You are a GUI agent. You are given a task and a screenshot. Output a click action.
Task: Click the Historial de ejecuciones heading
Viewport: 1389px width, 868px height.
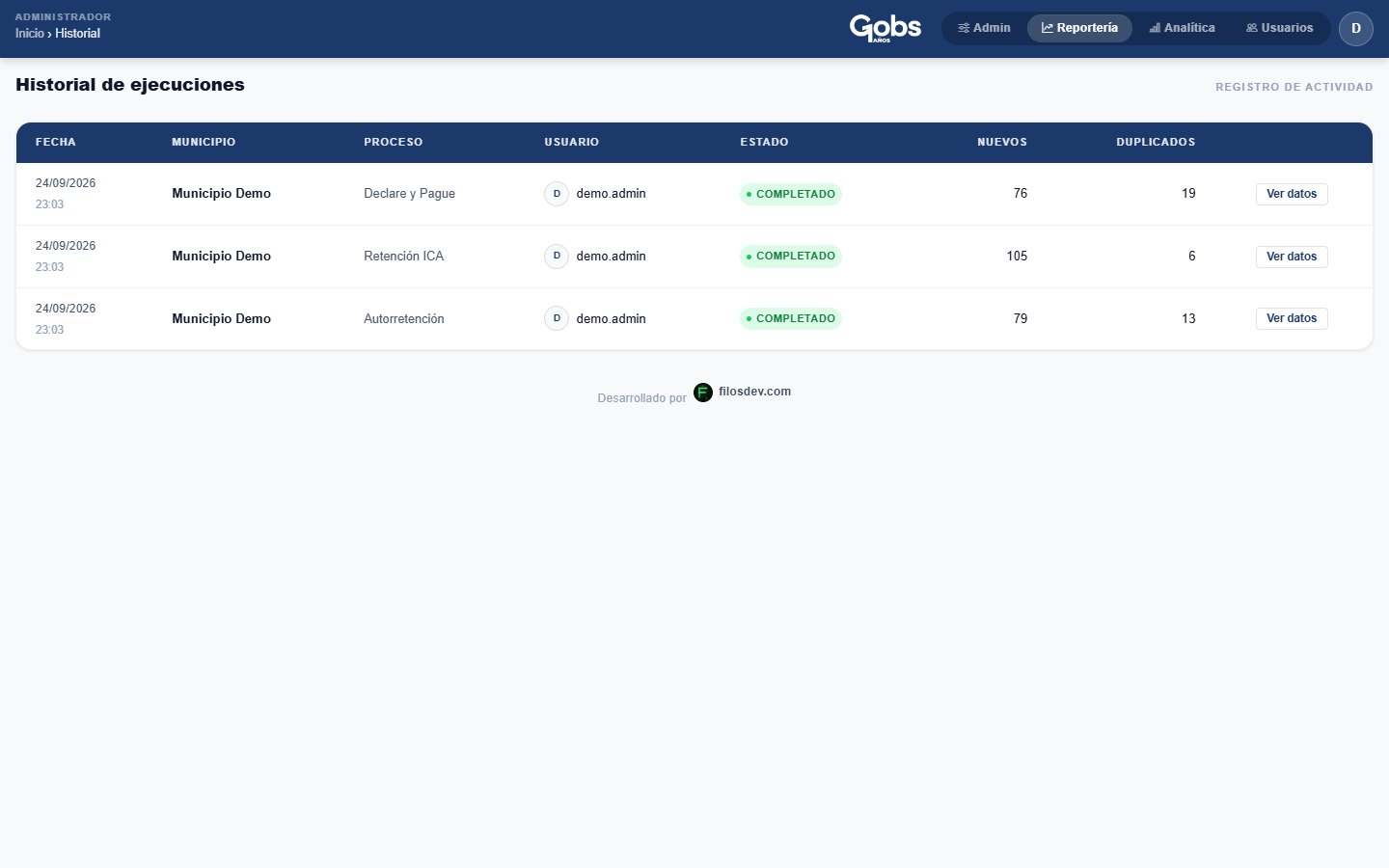(x=130, y=85)
